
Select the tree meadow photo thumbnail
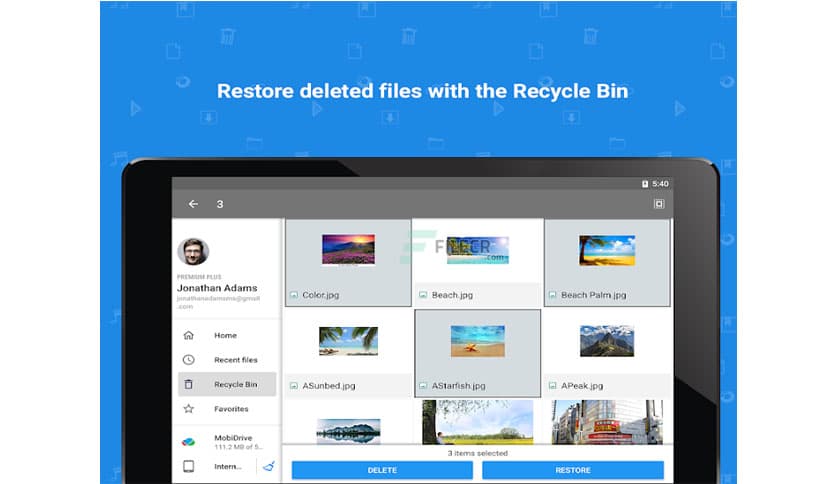[x=478, y=422]
